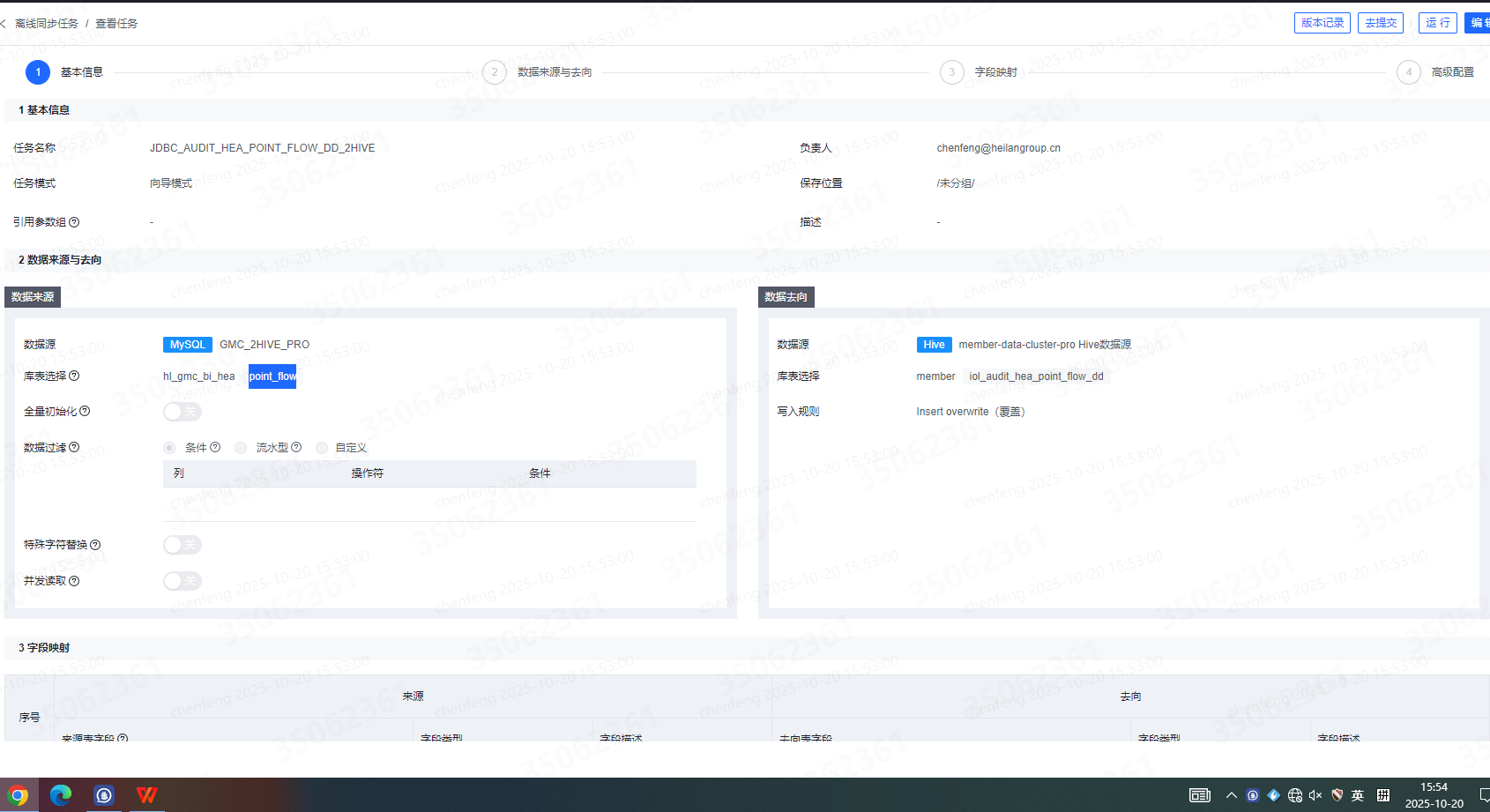Go to step 2 数据来源与去向
This screenshot has height=812, width=1490.
click(x=495, y=72)
